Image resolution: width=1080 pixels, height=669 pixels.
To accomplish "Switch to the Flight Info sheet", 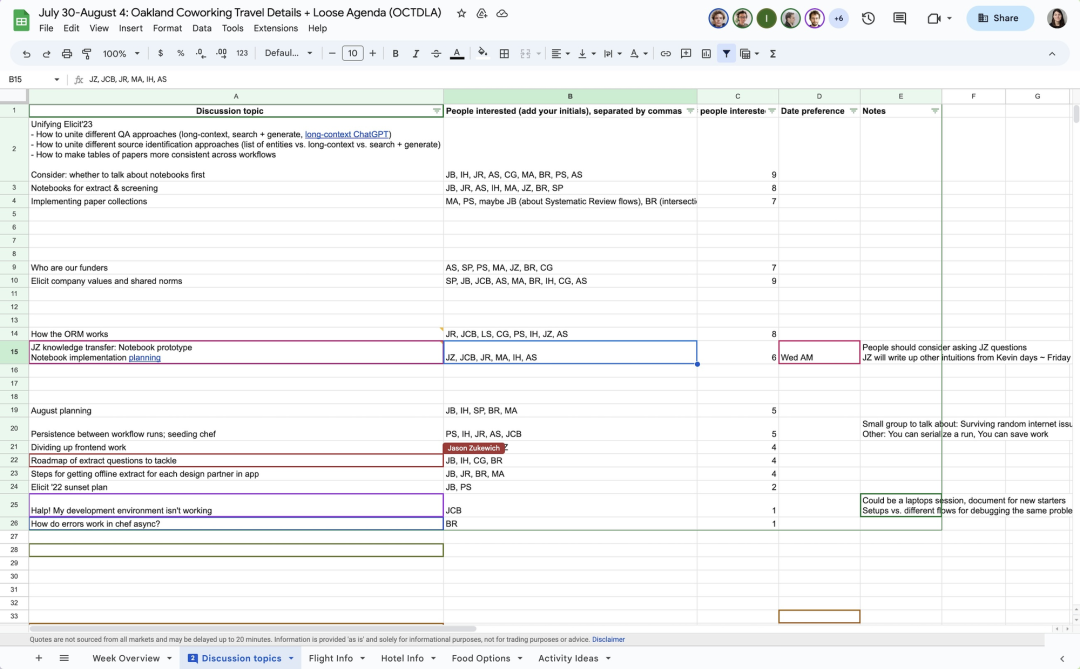I will (331, 658).
